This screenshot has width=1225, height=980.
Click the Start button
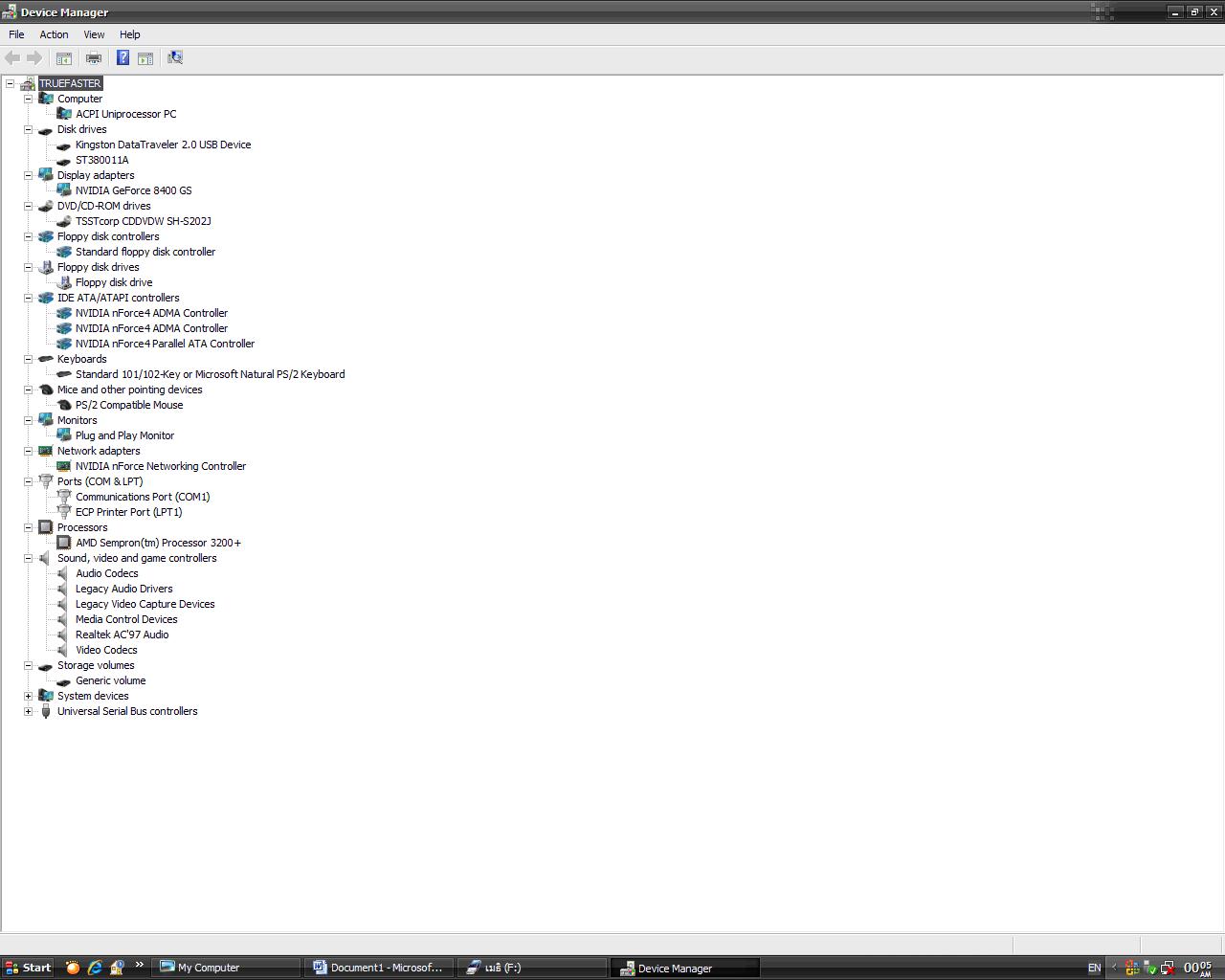click(28, 968)
